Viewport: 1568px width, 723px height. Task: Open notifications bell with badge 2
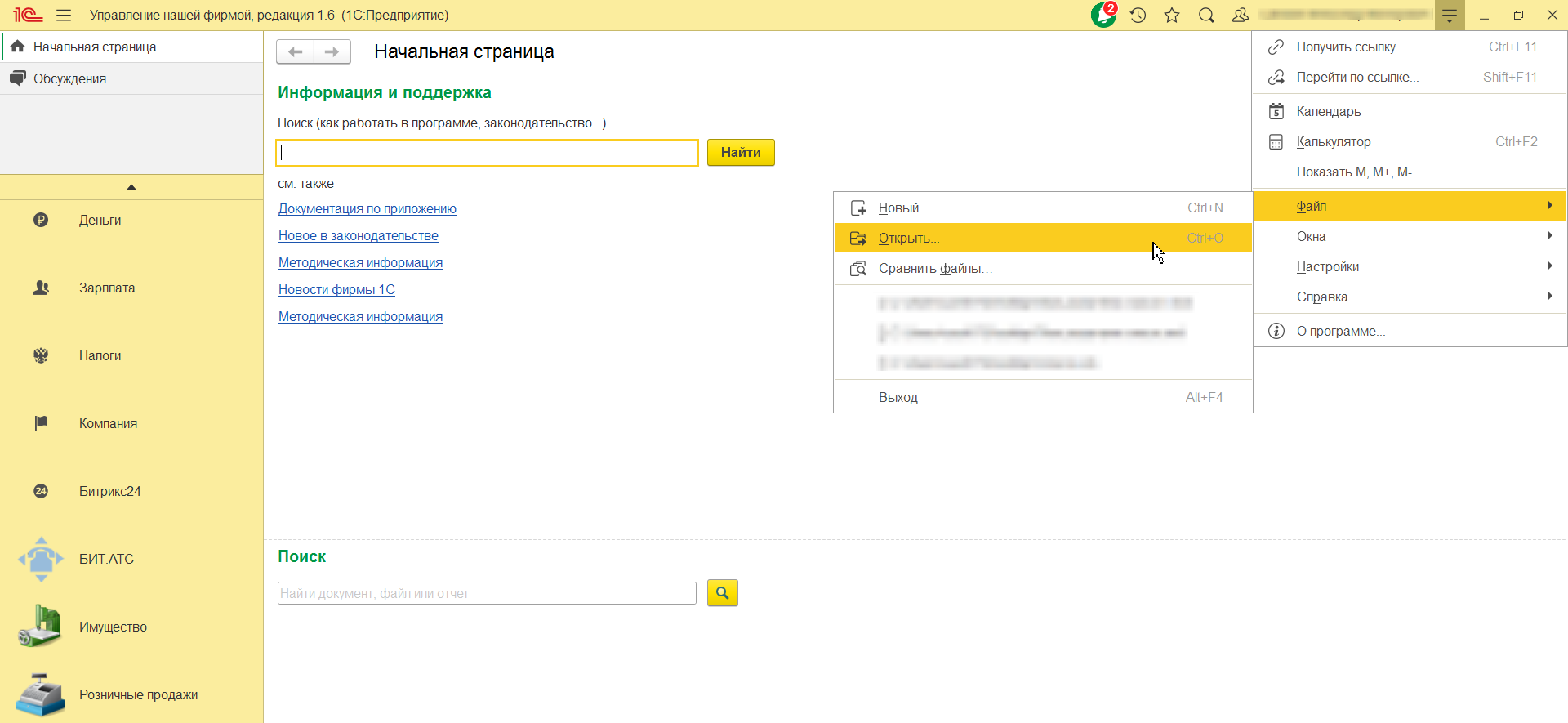(1103, 15)
